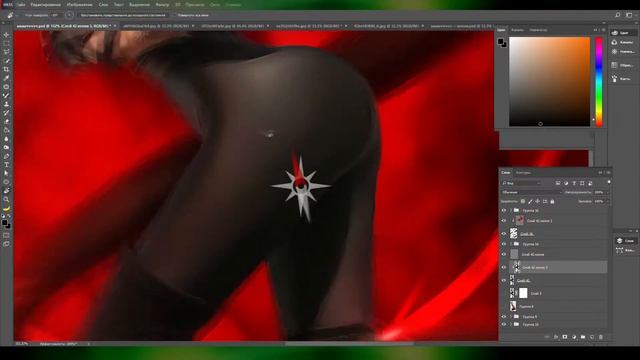Select the Type tool in toolbar
The height and width of the screenshot is (360, 640).
coord(6,165)
